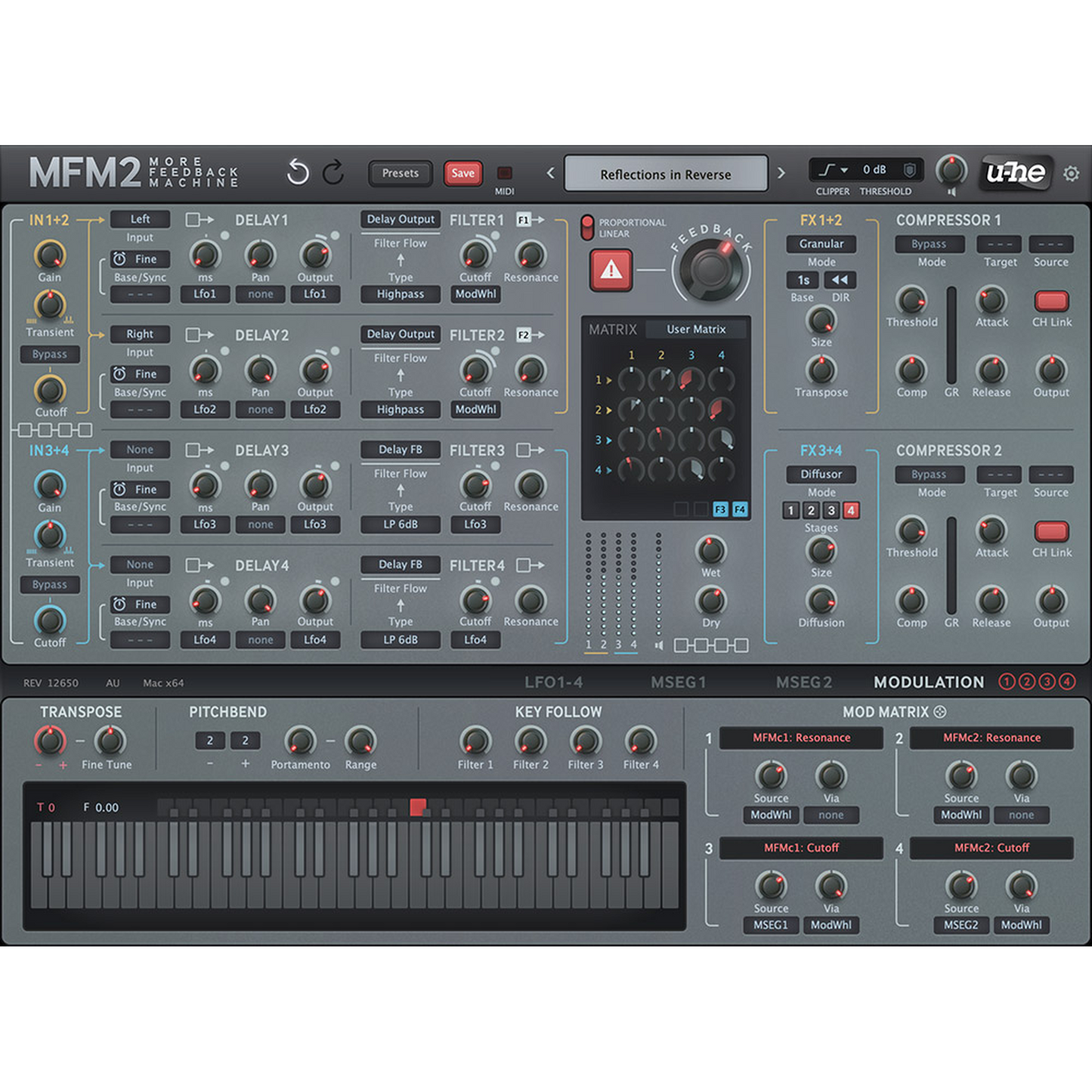Click the redo arrow icon
Image resolution: width=1092 pixels, height=1092 pixels.
[x=333, y=173]
